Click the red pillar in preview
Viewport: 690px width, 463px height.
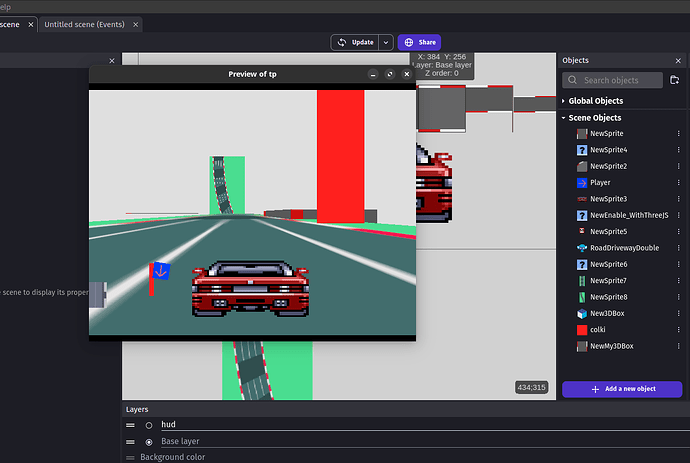coord(341,156)
